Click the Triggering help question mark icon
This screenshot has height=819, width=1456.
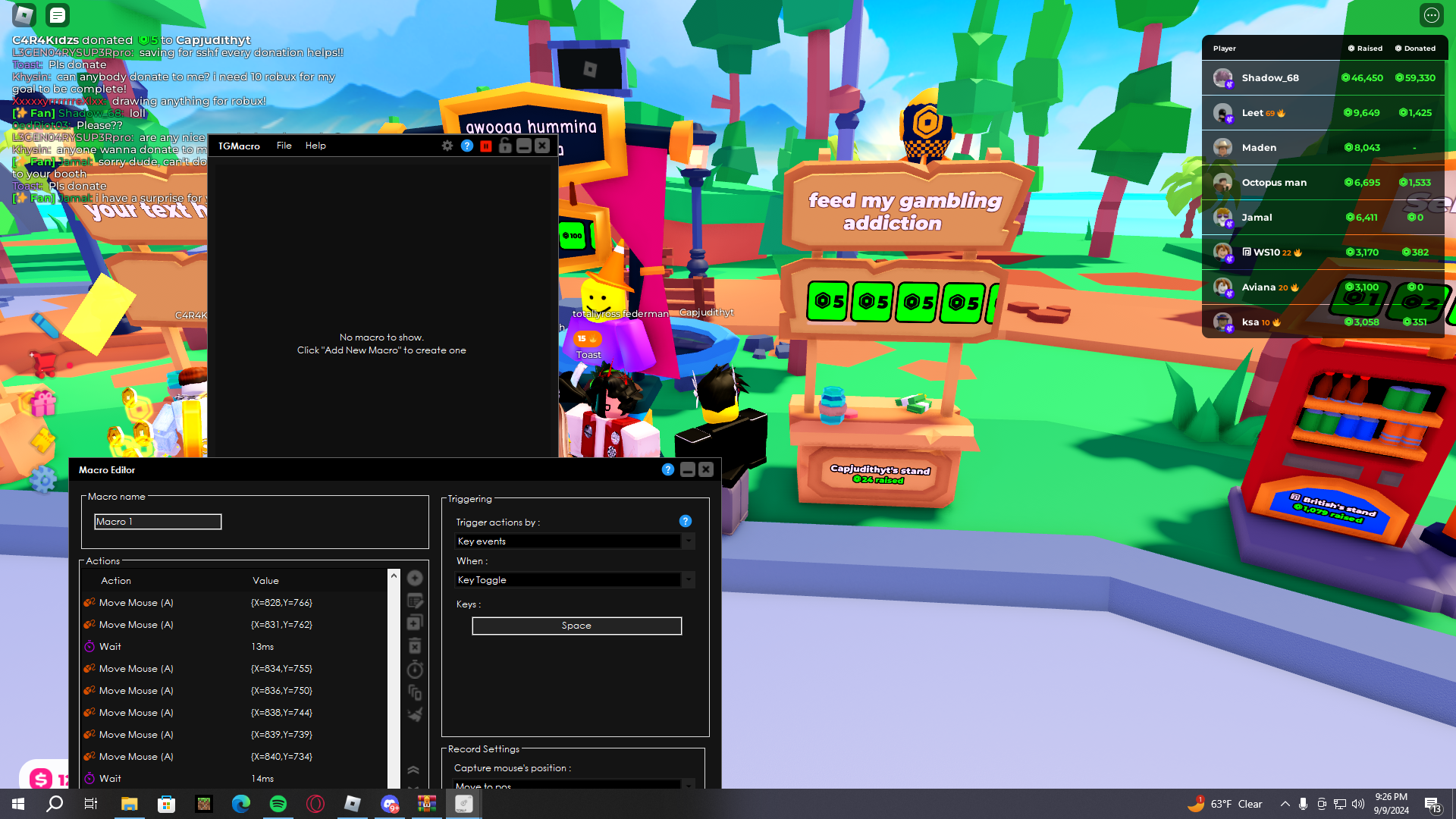pos(685,521)
